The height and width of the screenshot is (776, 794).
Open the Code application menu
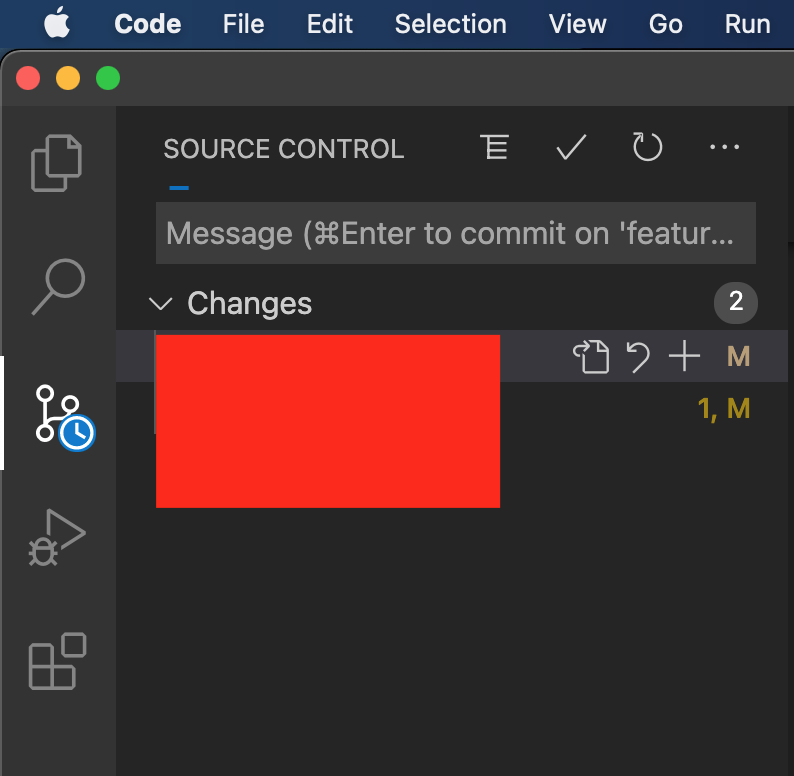pos(147,24)
